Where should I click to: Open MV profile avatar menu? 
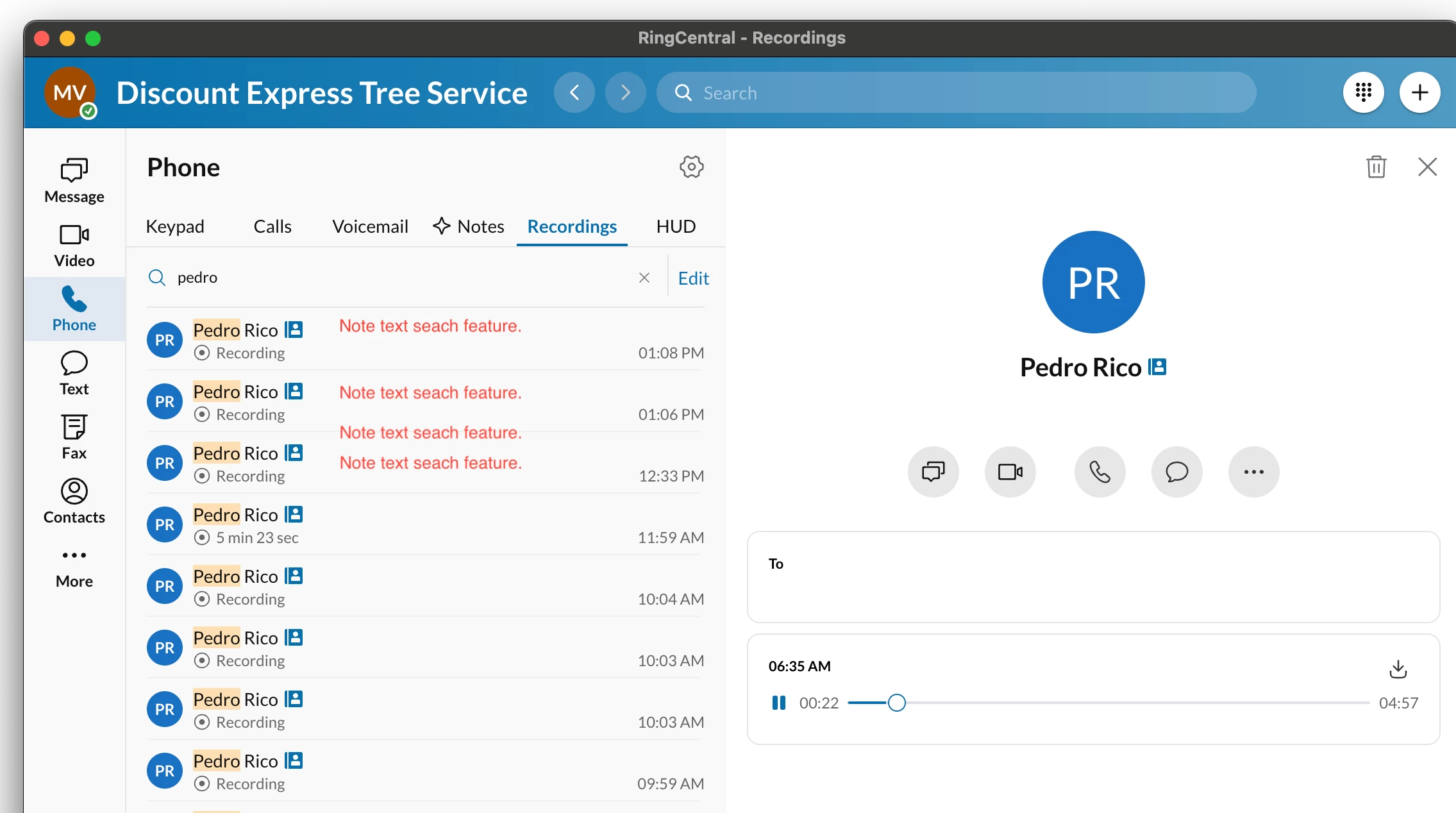[x=70, y=92]
